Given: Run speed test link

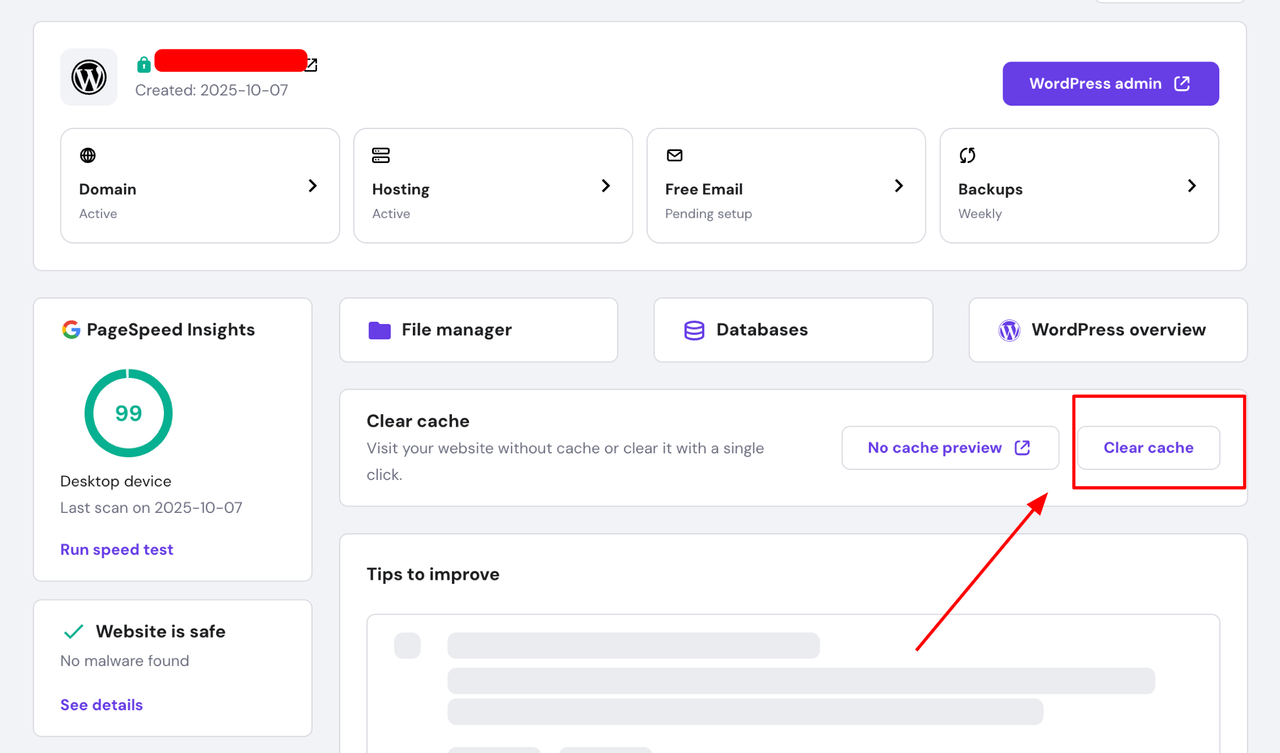Looking at the screenshot, I should [117, 549].
